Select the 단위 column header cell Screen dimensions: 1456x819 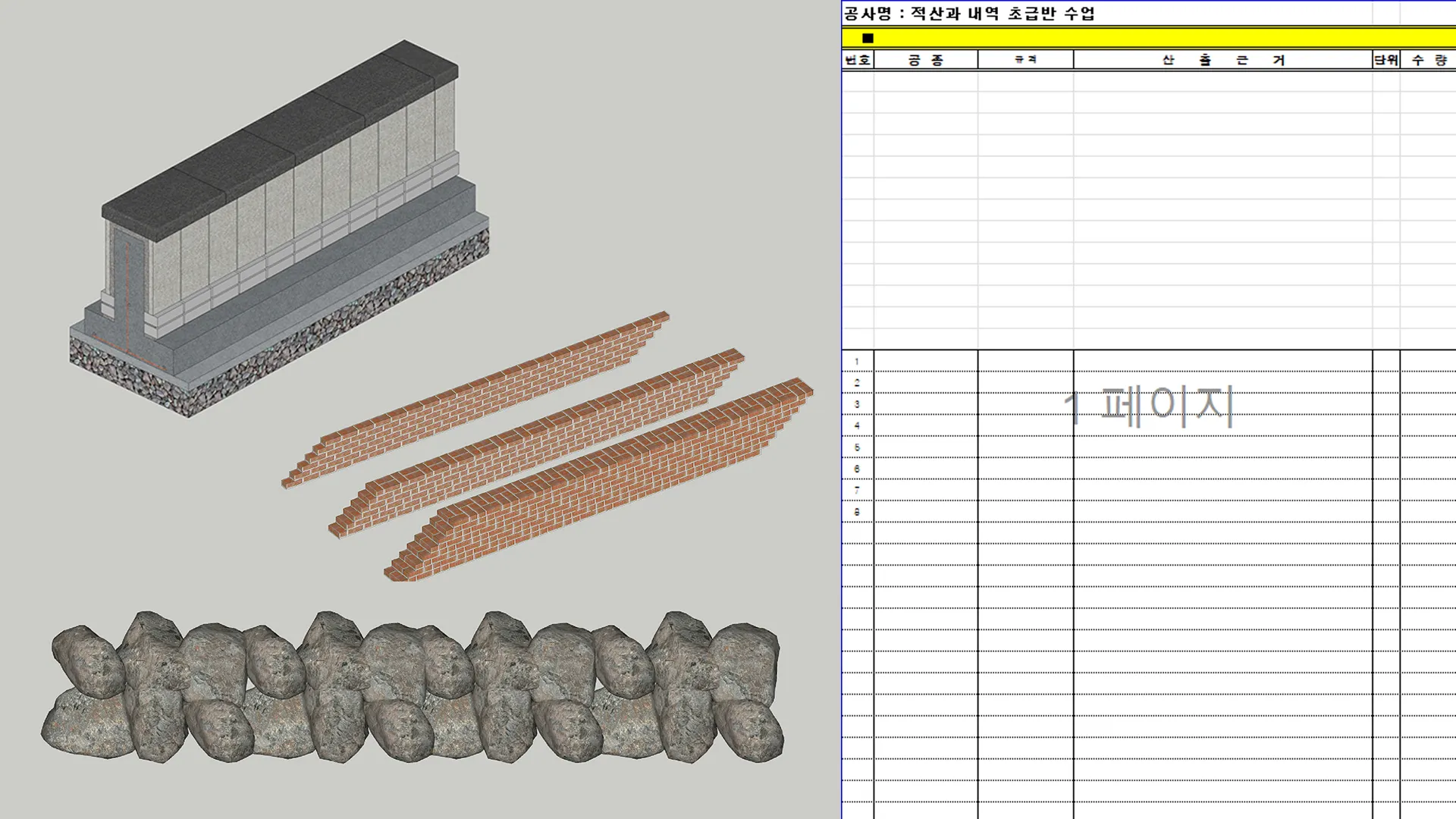pyautogui.click(x=1385, y=60)
